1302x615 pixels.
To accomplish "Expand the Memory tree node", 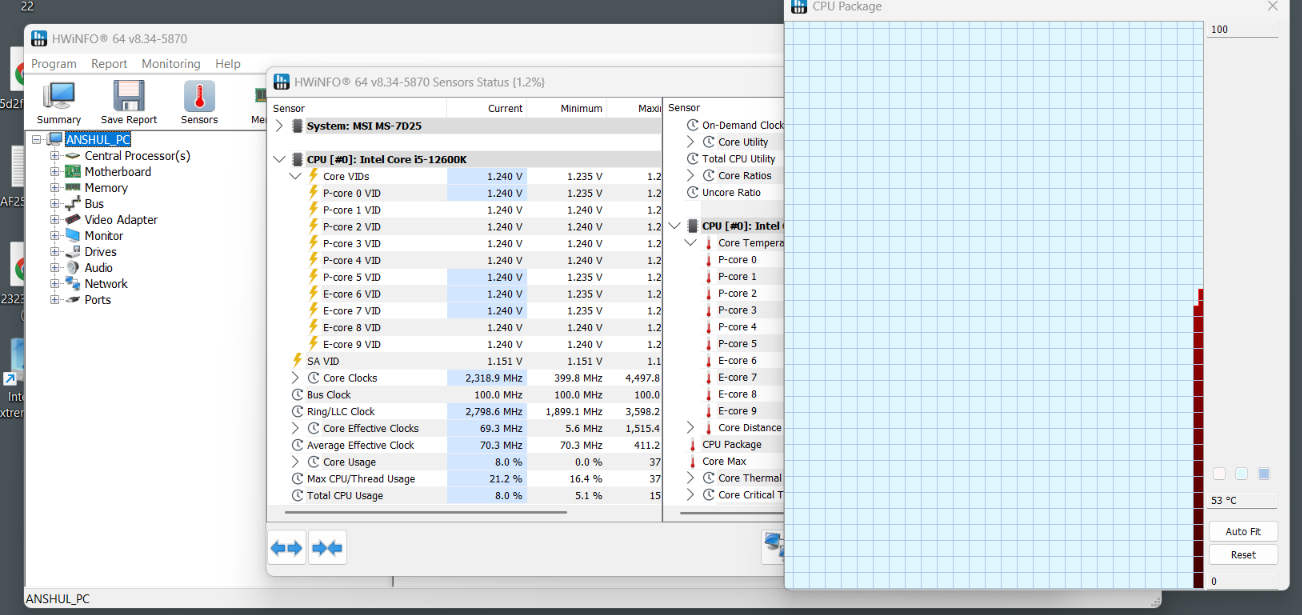I will pyautogui.click(x=55, y=188).
